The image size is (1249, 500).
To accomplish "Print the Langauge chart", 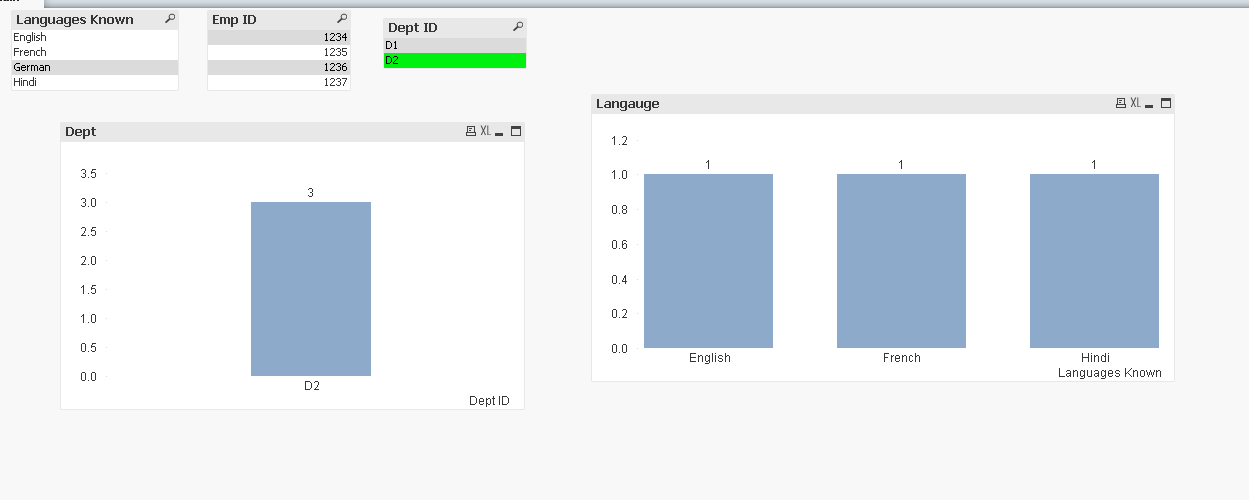I will coord(1122,103).
